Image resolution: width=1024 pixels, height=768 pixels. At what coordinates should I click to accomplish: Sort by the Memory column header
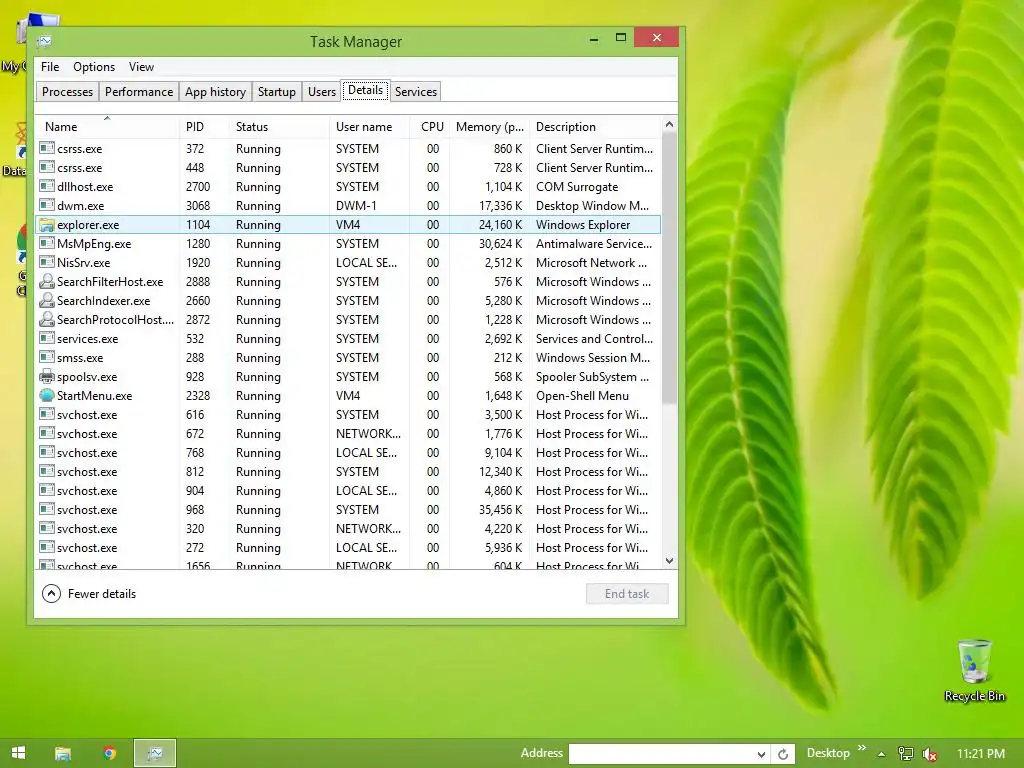[489, 127]
